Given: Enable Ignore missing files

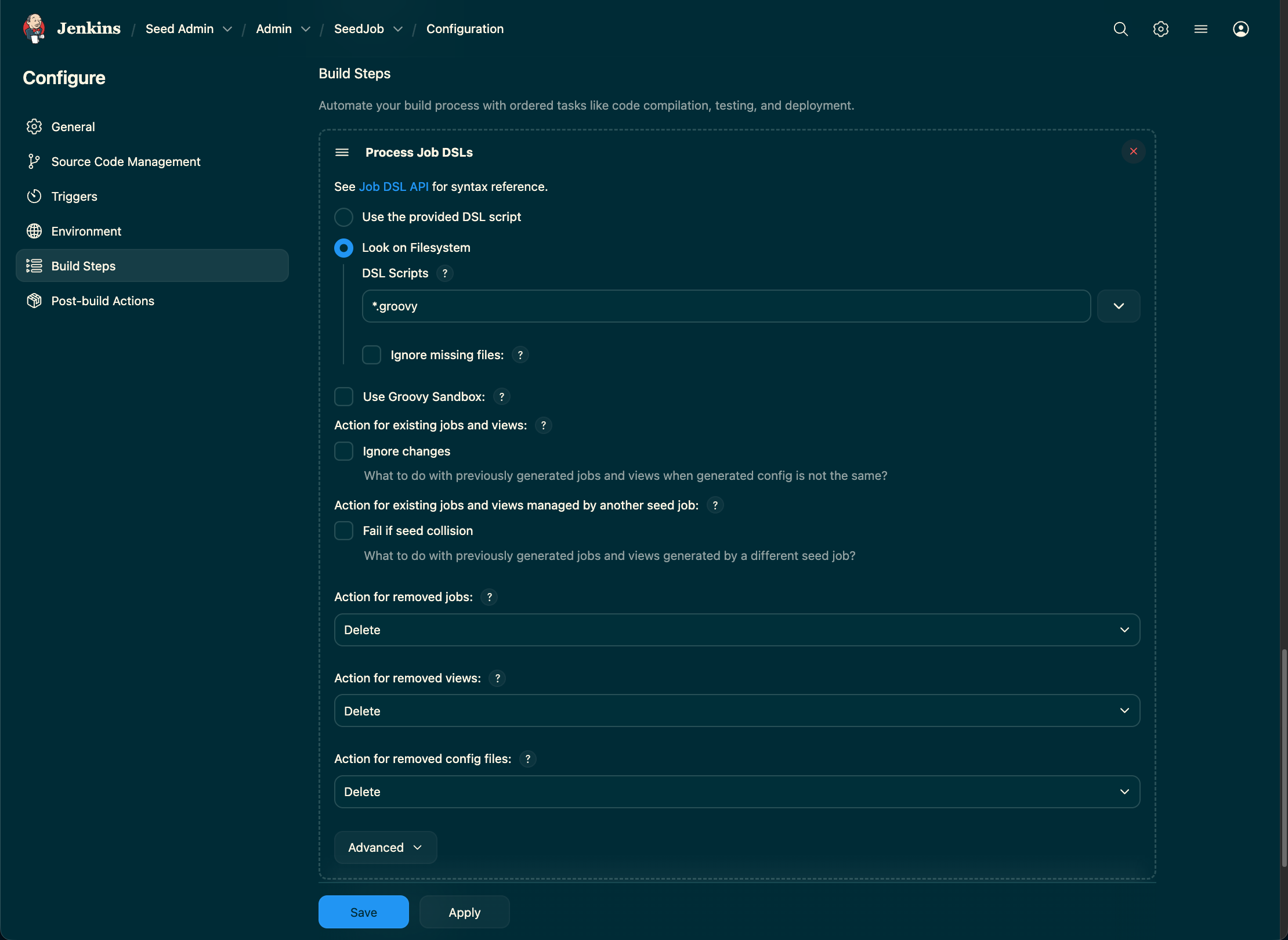Looking at the screenshot, I should 371,355.
